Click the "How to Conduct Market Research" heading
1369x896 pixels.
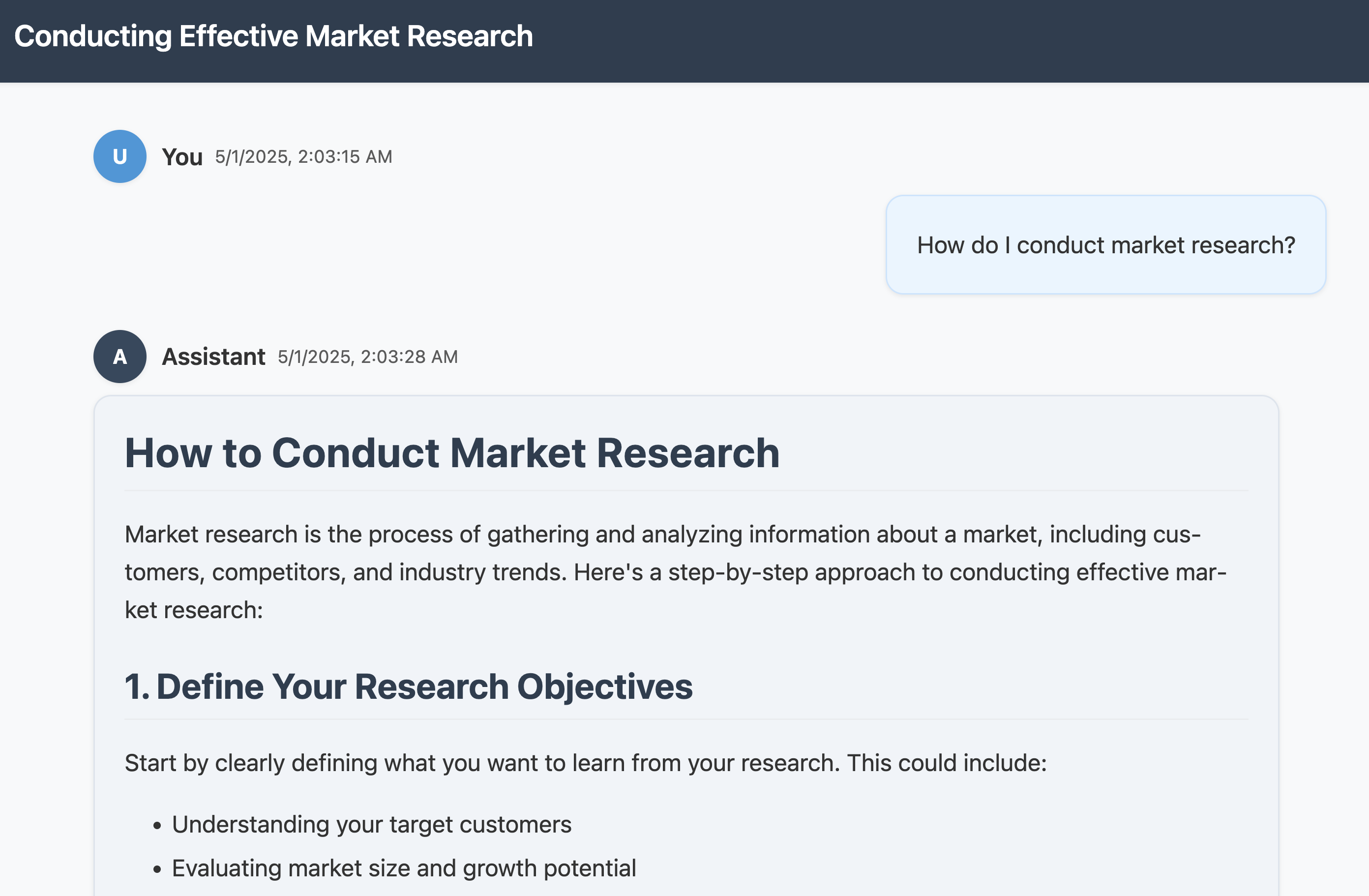451,453
